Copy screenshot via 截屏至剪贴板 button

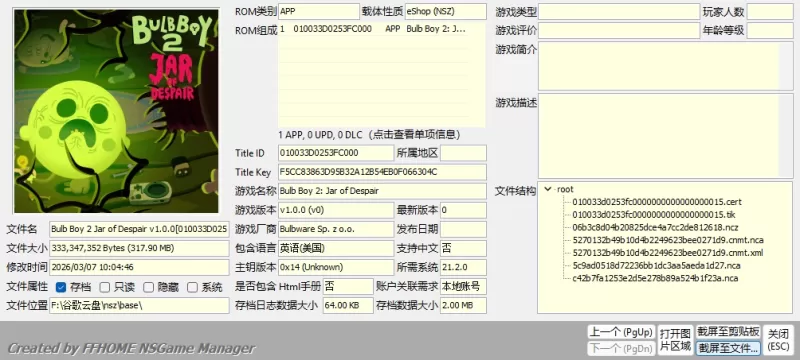(729, 332)
